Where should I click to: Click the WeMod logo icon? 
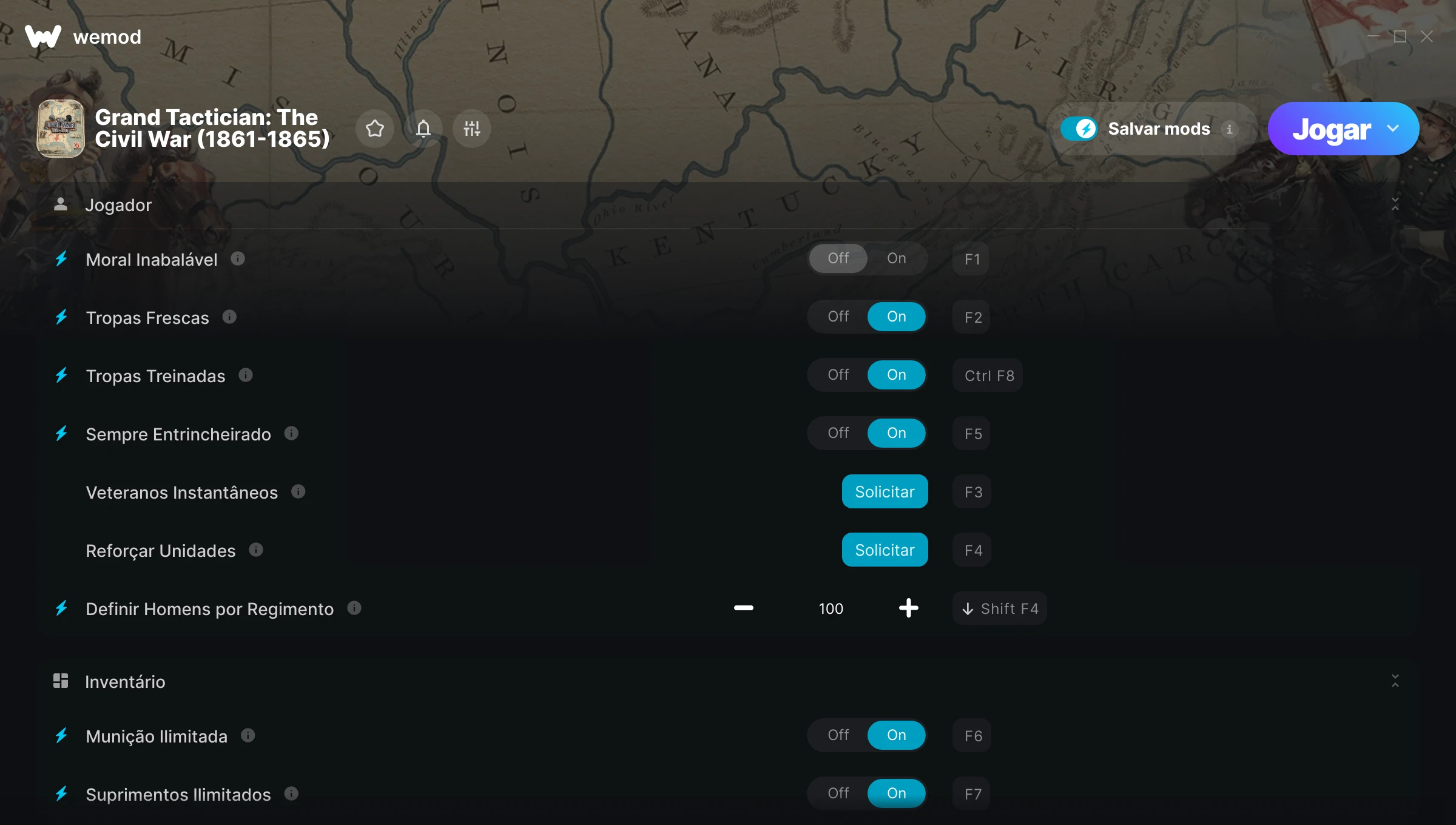click(x=43, y=36)
